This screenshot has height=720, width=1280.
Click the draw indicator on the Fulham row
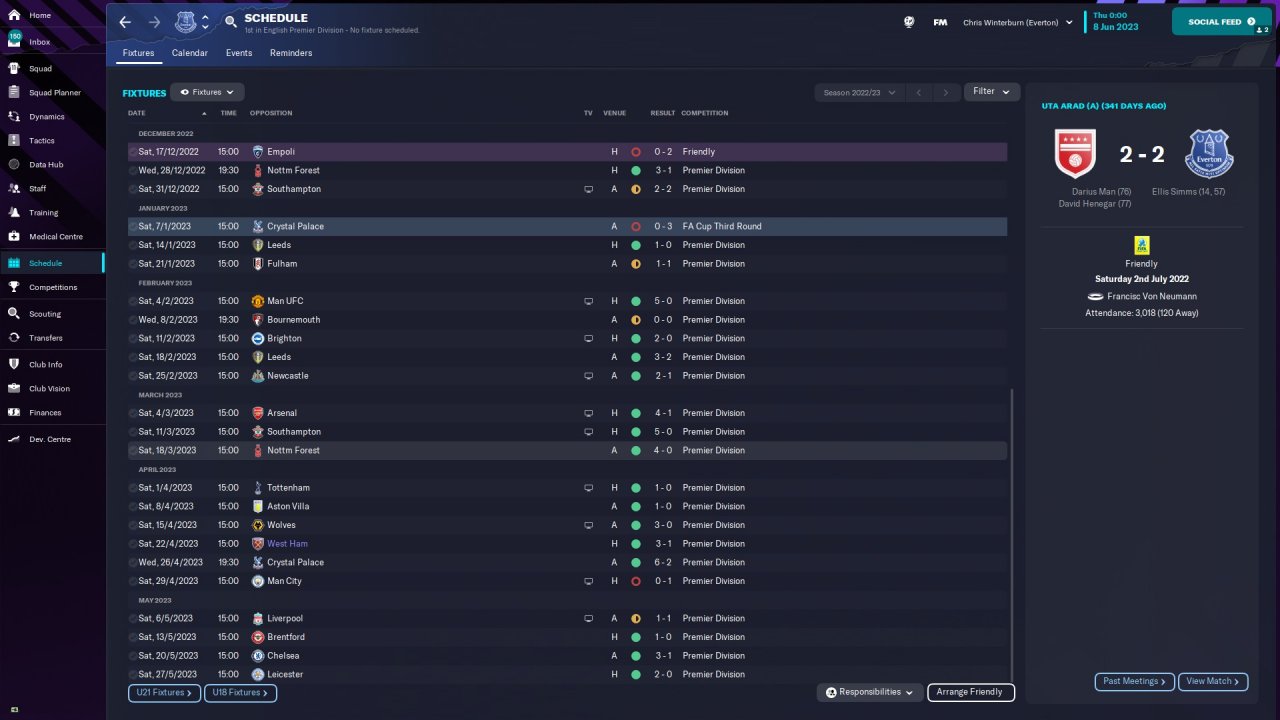coord(636,264)
